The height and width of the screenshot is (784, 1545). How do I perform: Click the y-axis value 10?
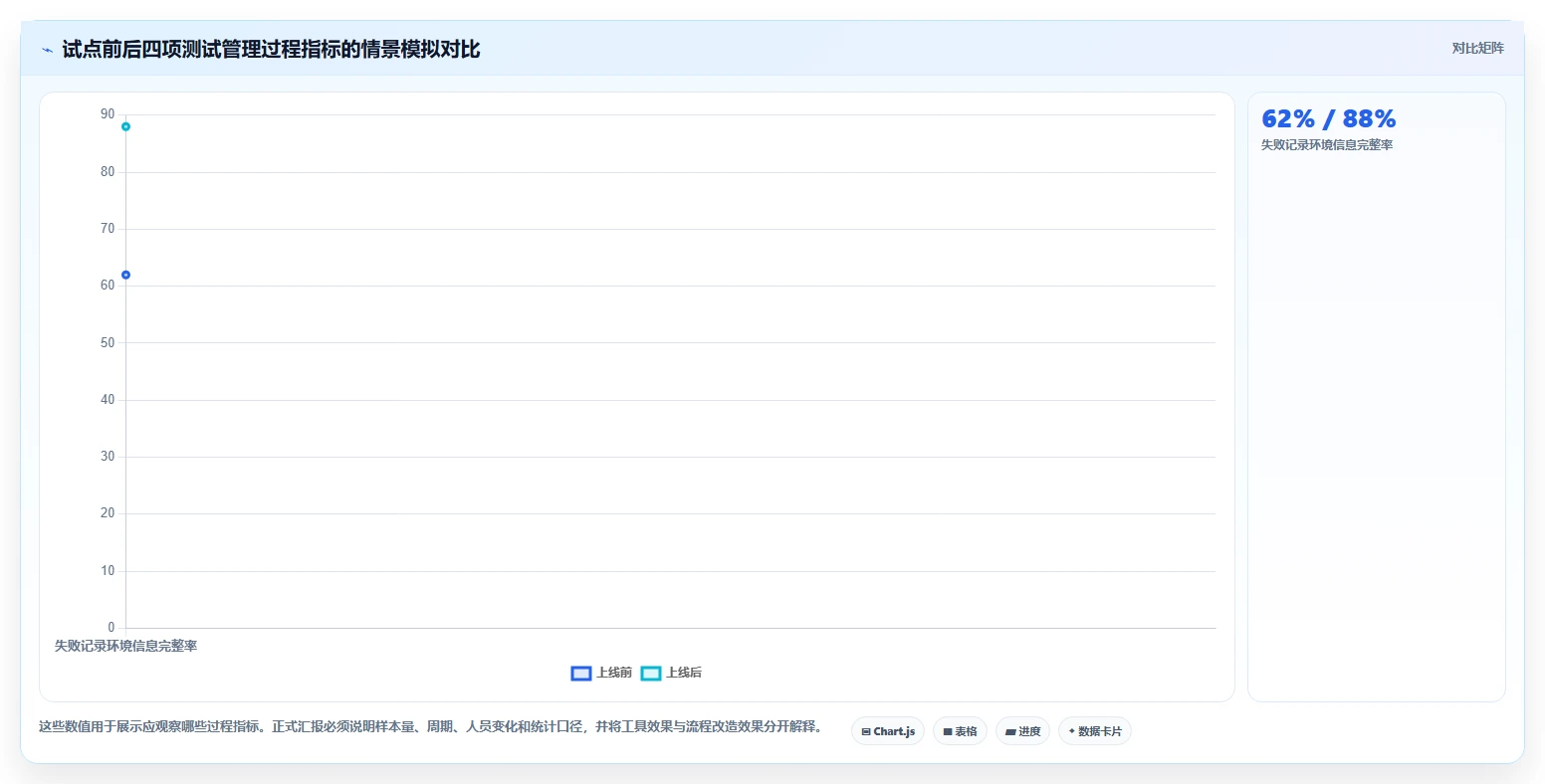click(x=108, y=570)
